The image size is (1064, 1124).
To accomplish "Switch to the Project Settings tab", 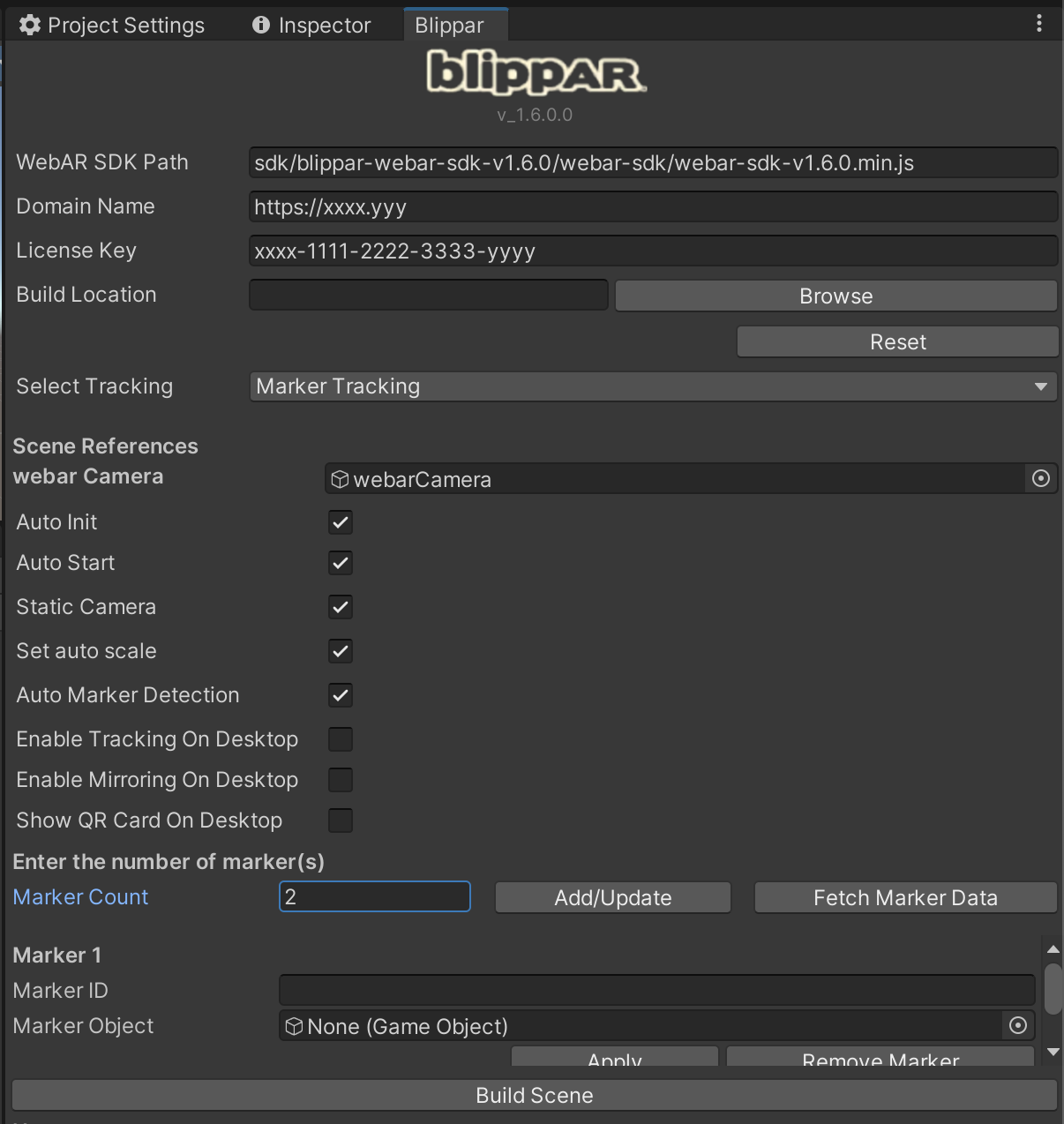I will [113, 26].
